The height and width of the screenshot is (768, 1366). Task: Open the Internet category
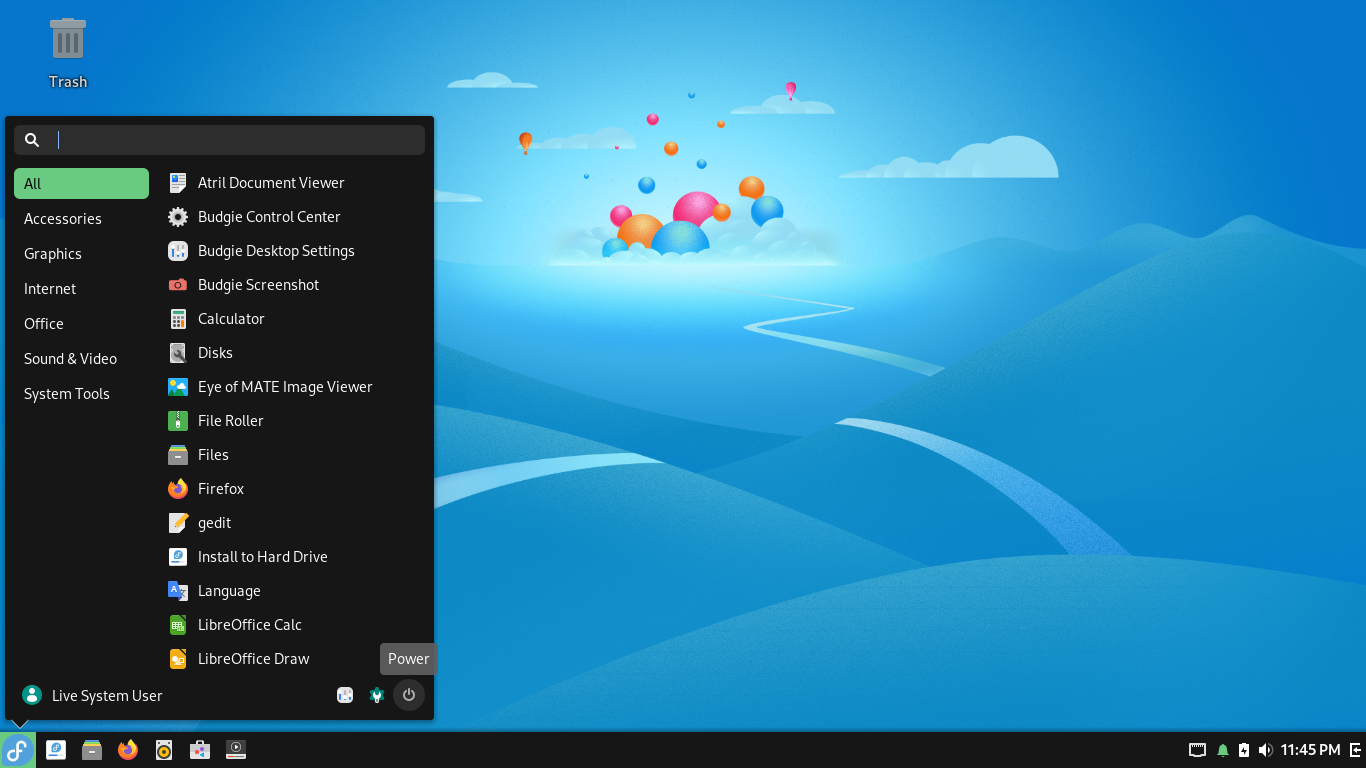click(81, 289)
